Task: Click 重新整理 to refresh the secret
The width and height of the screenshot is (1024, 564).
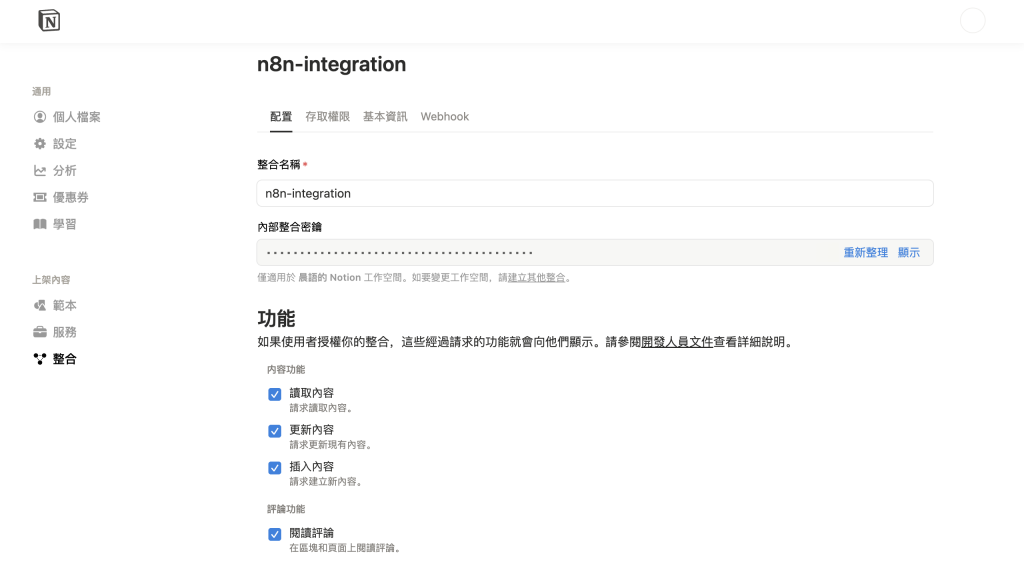Action: 865,253
